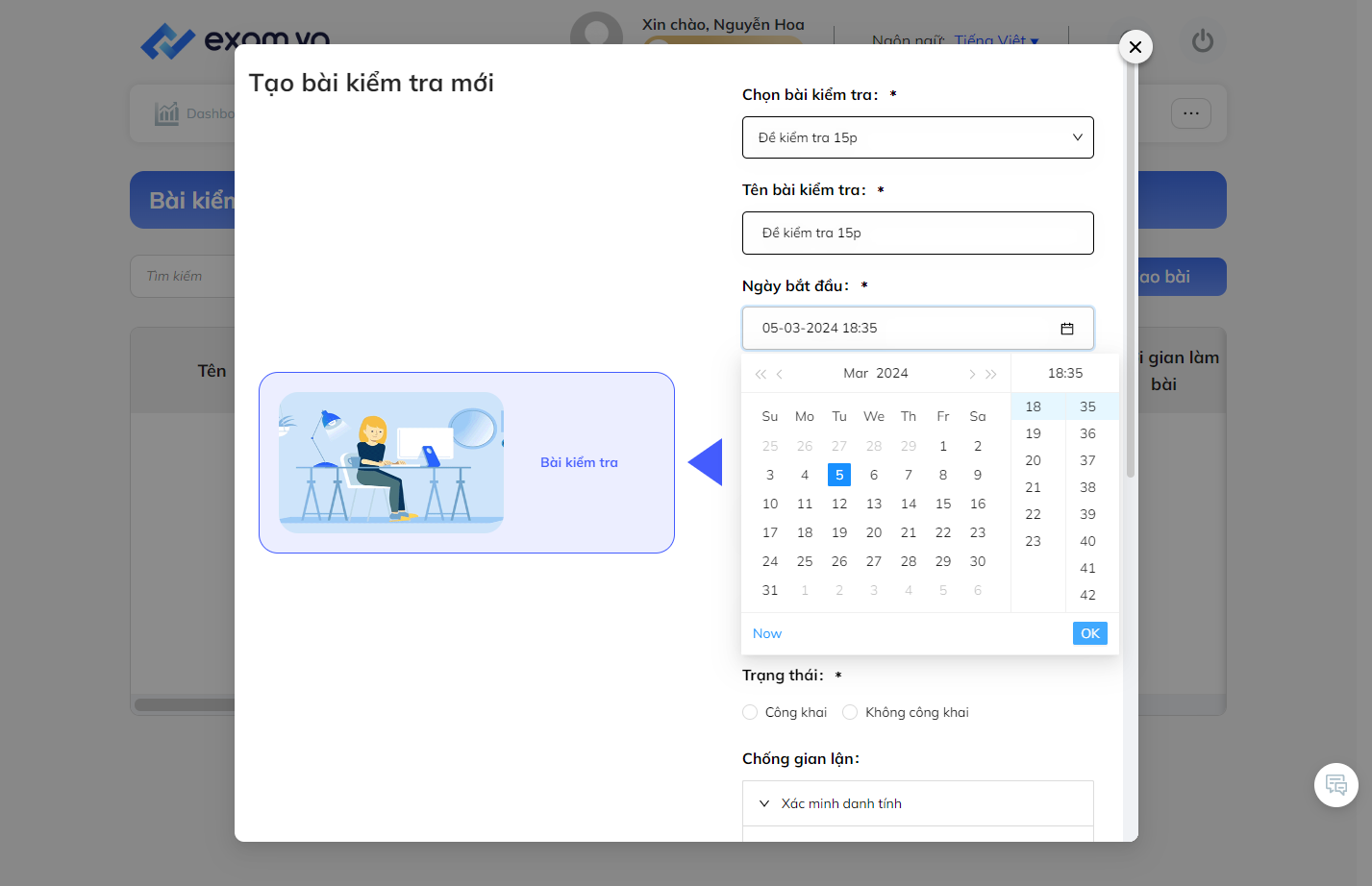Click the dialog vertical scrollbar
This screenshot has width=1372, height=886.
(x=1131, y=269)
